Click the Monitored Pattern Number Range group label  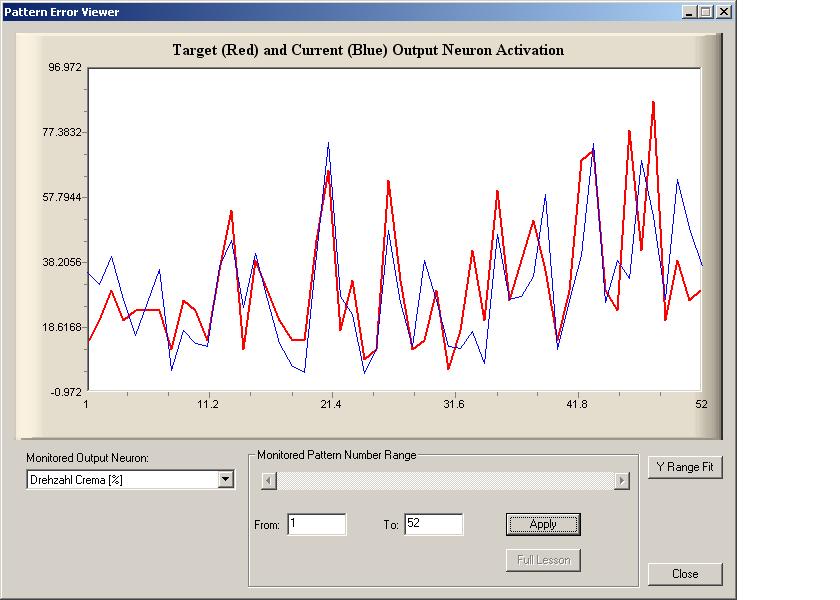[336, 455]
